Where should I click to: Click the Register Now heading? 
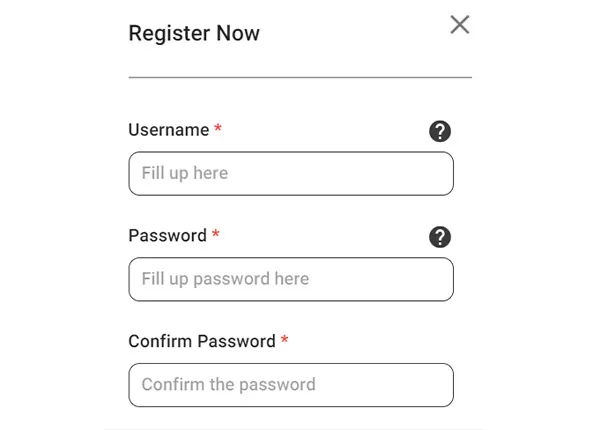(x=194, y=34)
